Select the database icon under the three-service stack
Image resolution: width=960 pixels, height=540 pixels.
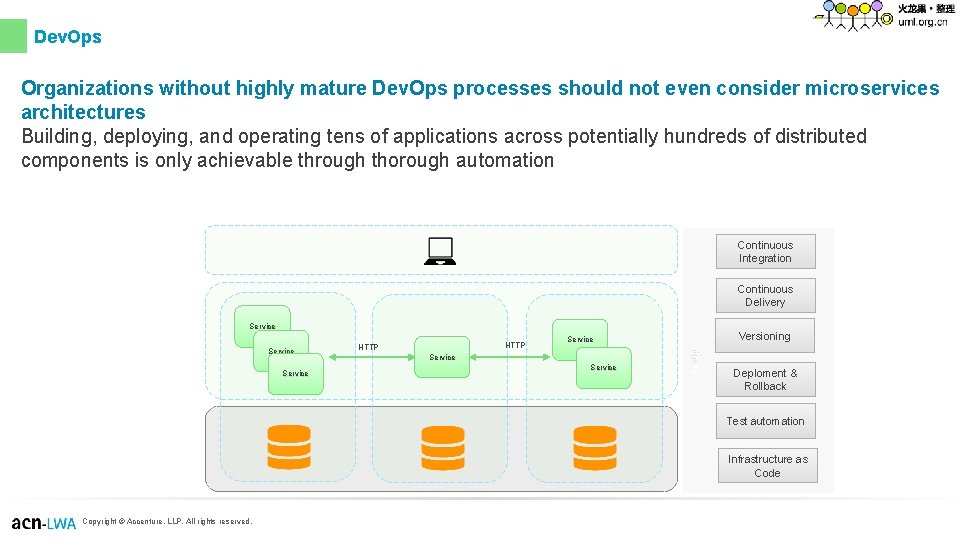point(289,447)
